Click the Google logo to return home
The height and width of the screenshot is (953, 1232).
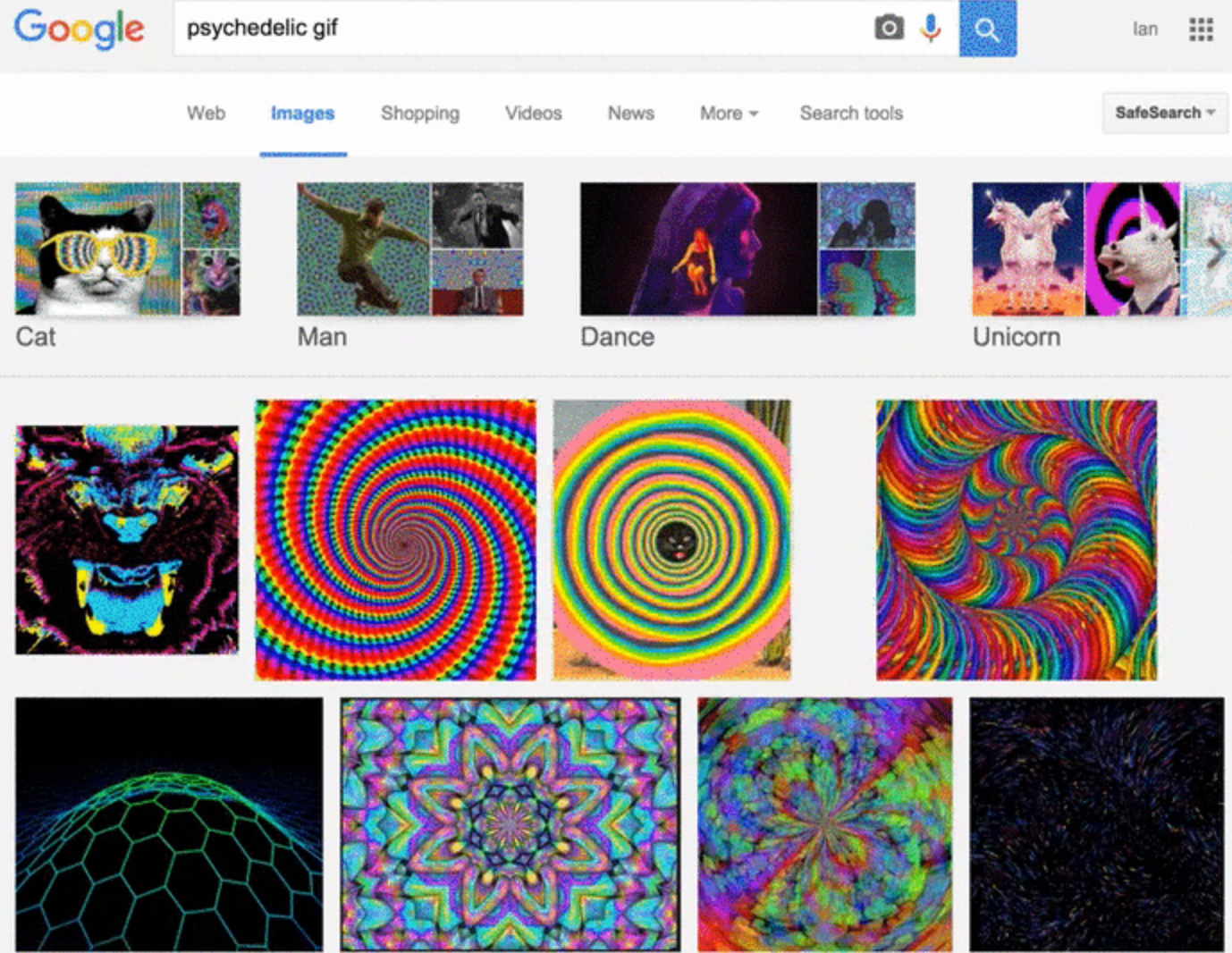[x=79, y=29]
